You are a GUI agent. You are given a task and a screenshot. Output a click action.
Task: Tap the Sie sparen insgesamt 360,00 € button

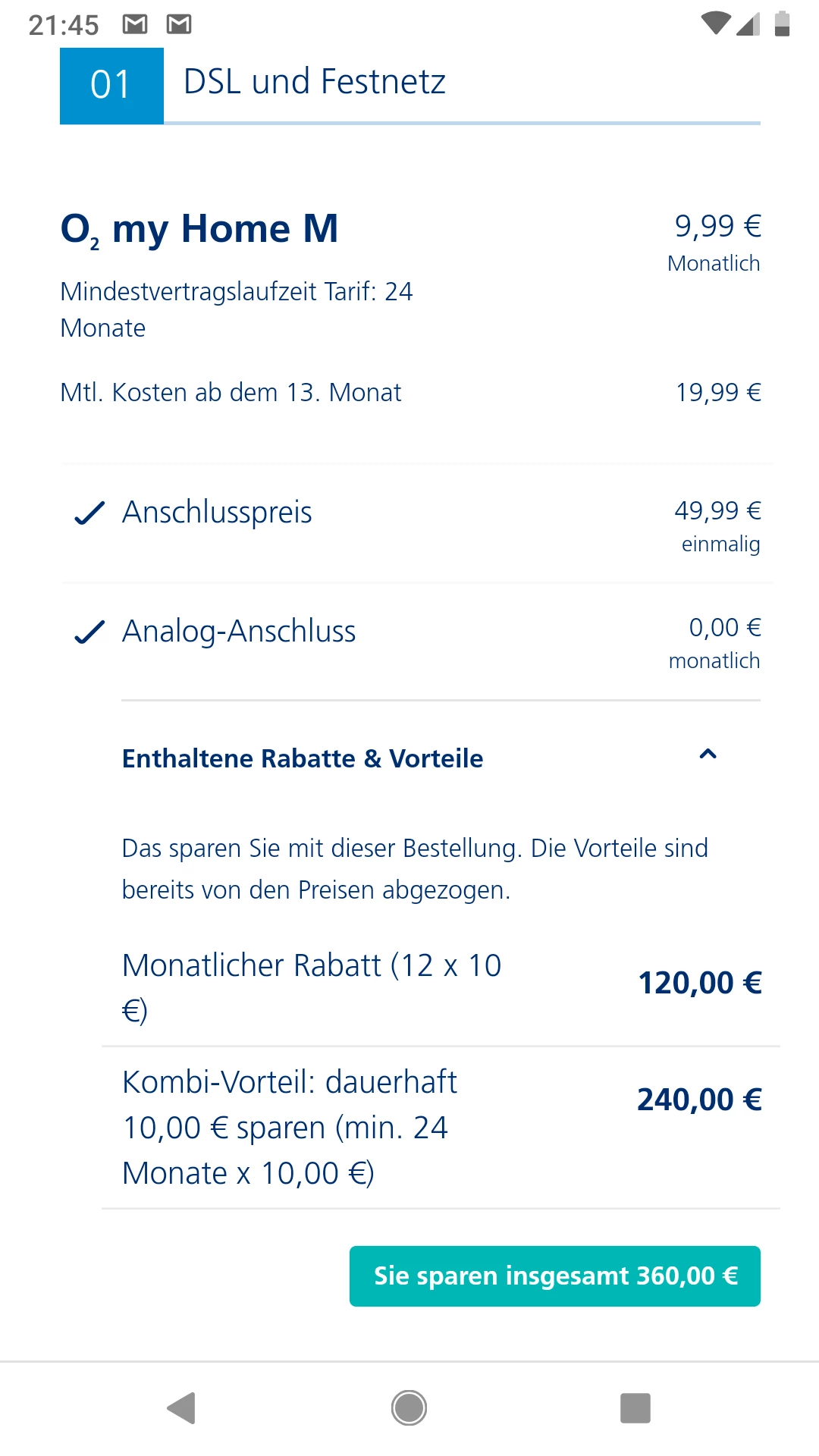coord(555,1276)
